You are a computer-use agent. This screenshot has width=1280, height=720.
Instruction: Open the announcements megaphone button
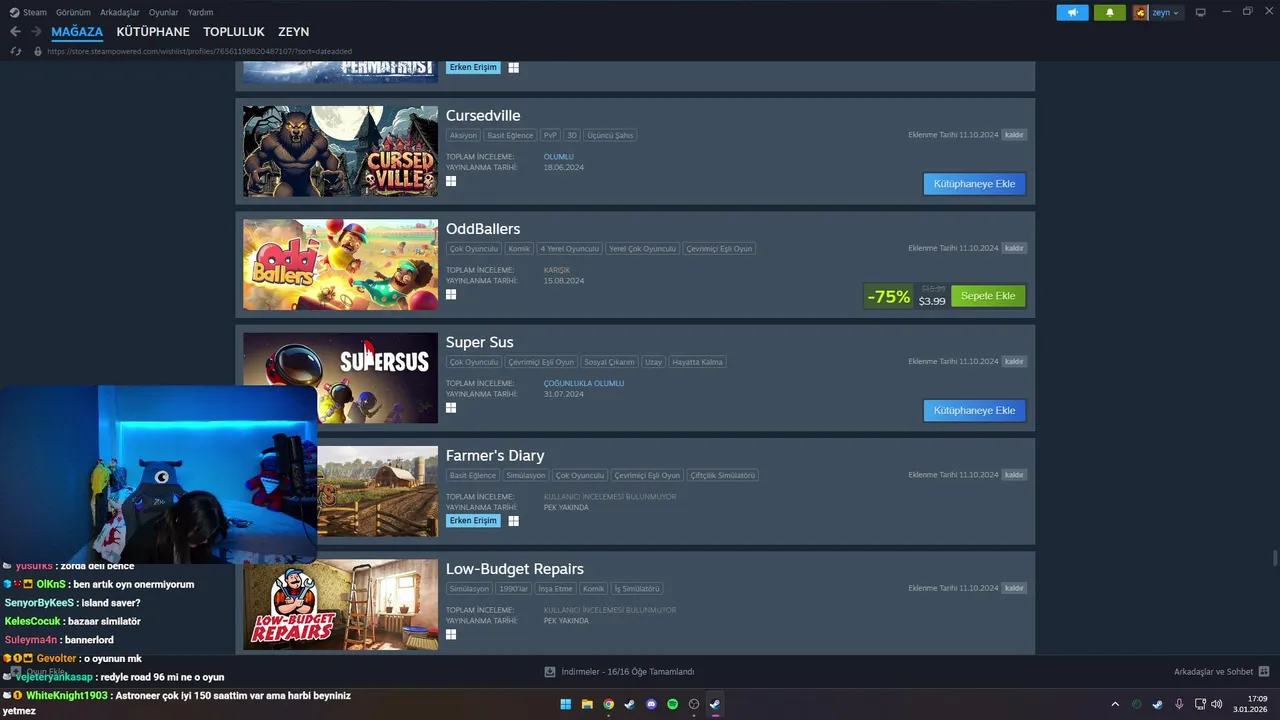[x=1072, y=12]
